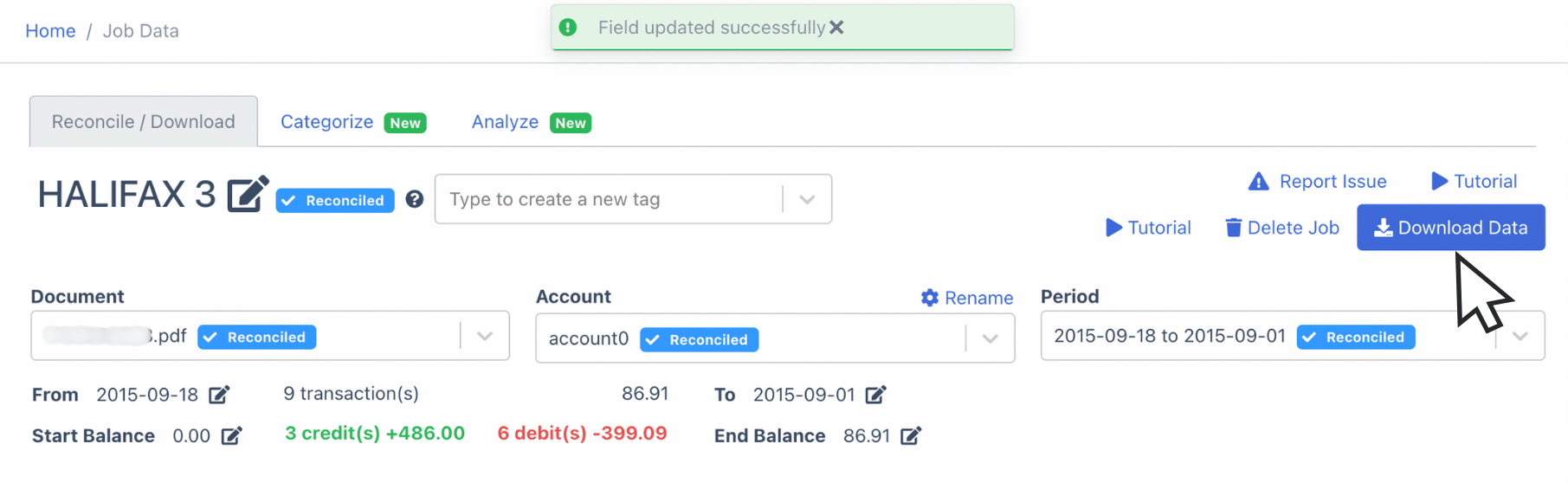Click the Download Data button

1450,228
